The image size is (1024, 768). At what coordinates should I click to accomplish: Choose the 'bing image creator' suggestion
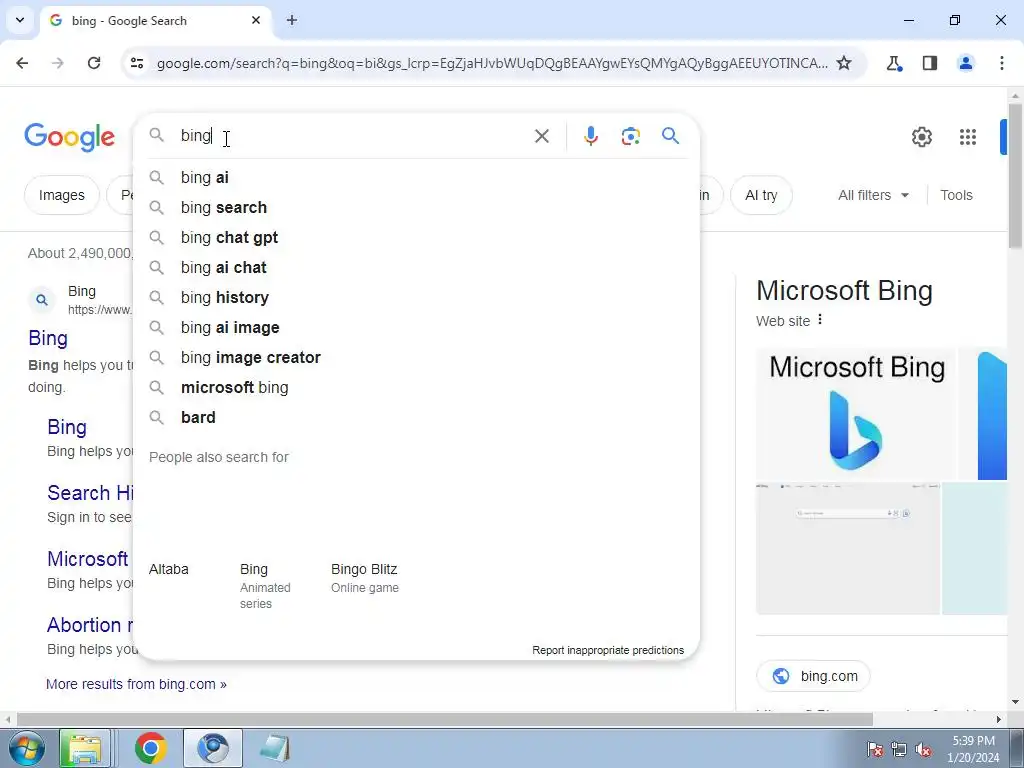click(416, 357)
